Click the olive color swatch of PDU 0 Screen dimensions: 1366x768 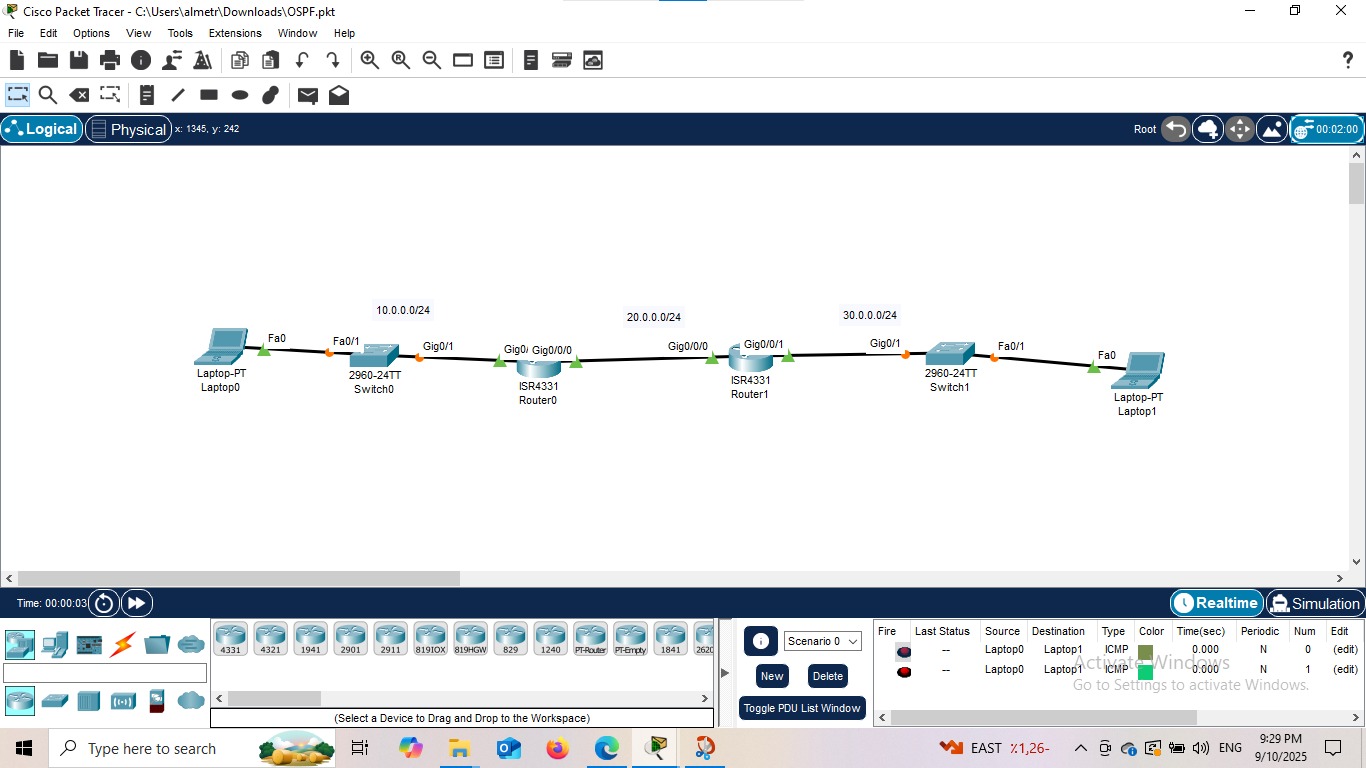(x=1145, y=651)
